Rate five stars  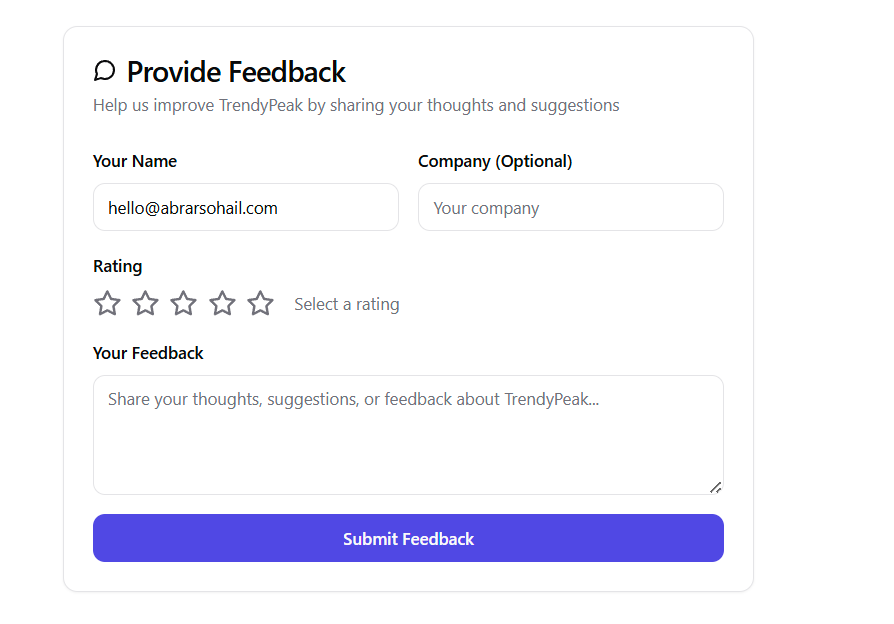(x=260, y=303)
